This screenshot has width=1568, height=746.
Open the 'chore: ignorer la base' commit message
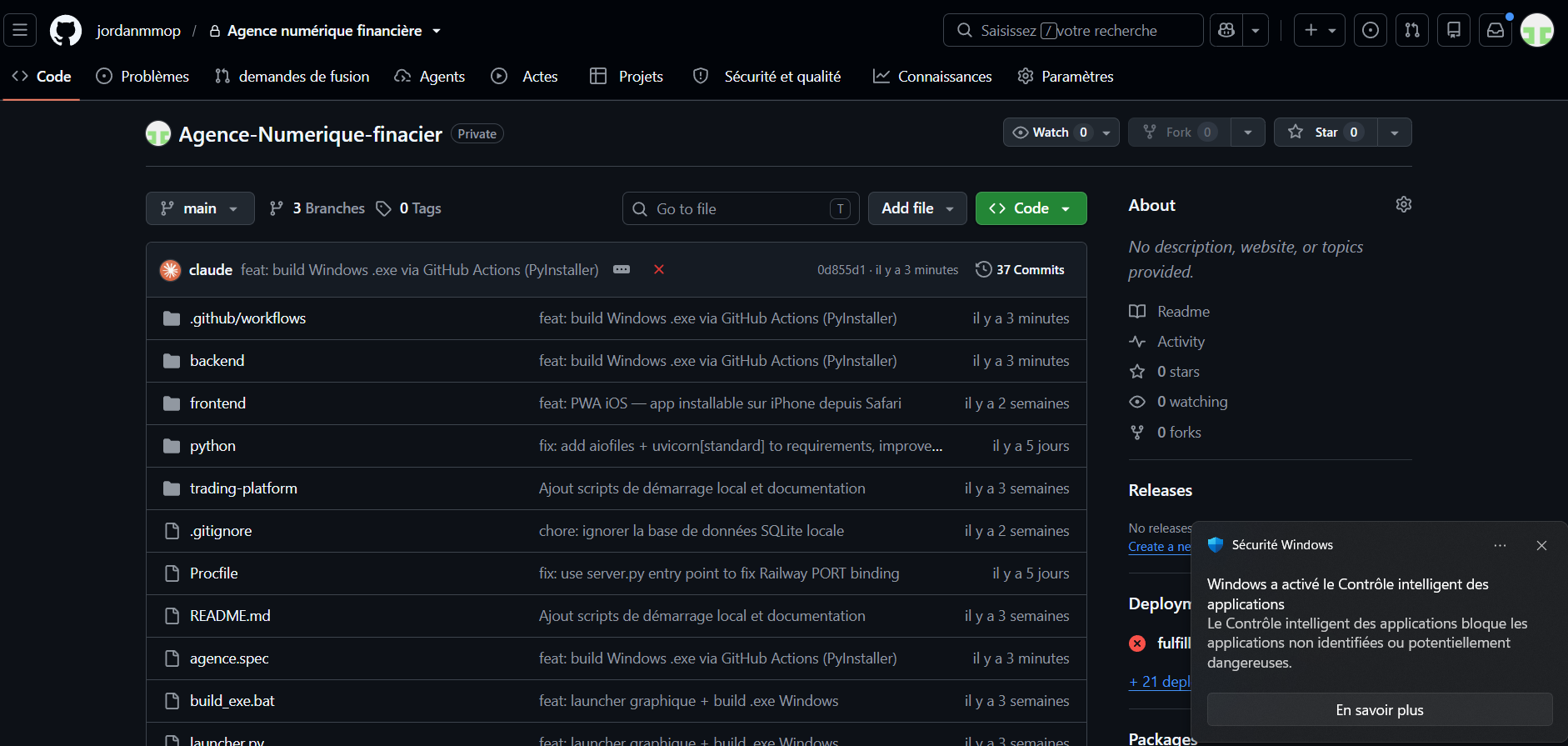click(x=692, y=531)
